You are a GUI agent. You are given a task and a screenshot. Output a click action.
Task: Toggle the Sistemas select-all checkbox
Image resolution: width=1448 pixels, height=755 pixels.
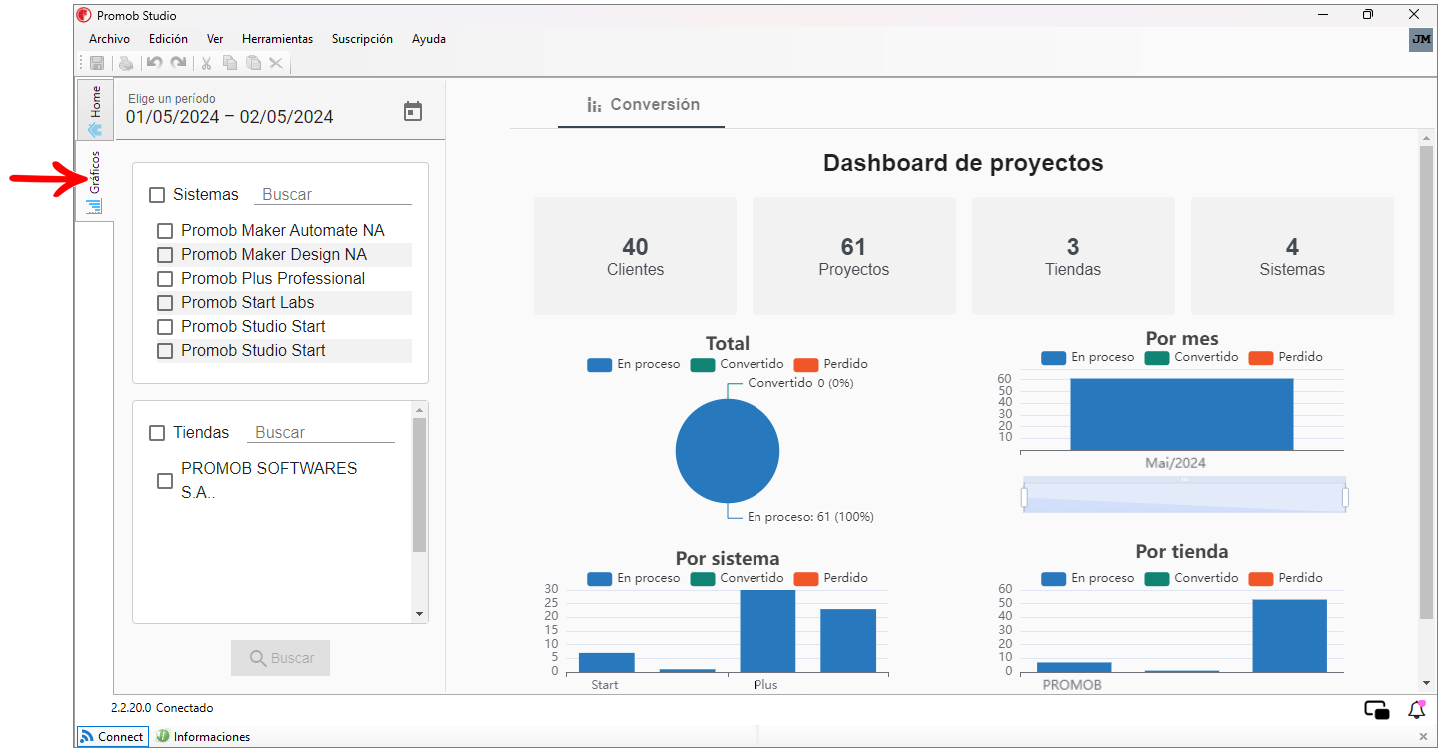157,195
